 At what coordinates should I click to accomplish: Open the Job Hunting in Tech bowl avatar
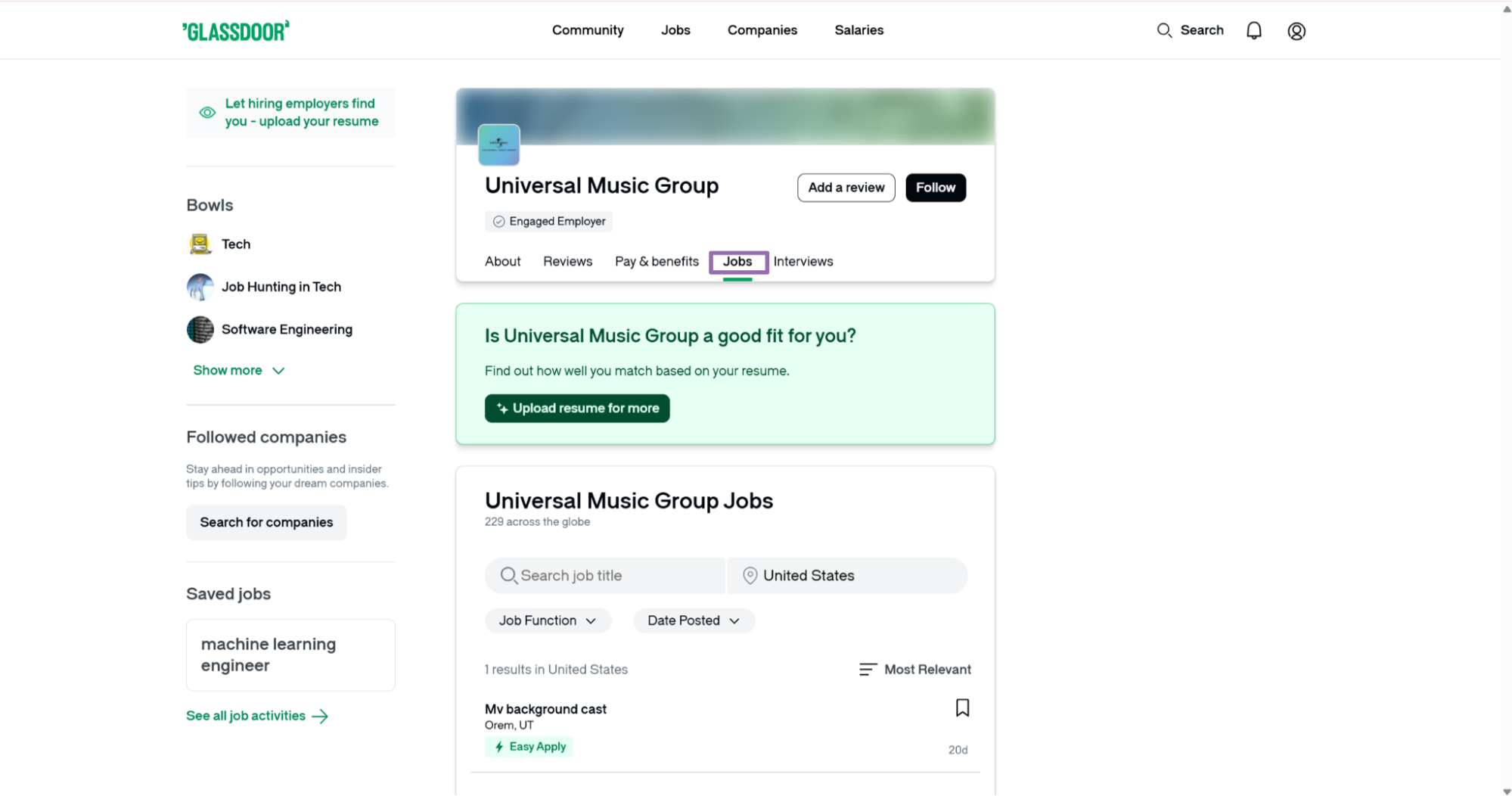pyautogui.click(x=200, y=287)
